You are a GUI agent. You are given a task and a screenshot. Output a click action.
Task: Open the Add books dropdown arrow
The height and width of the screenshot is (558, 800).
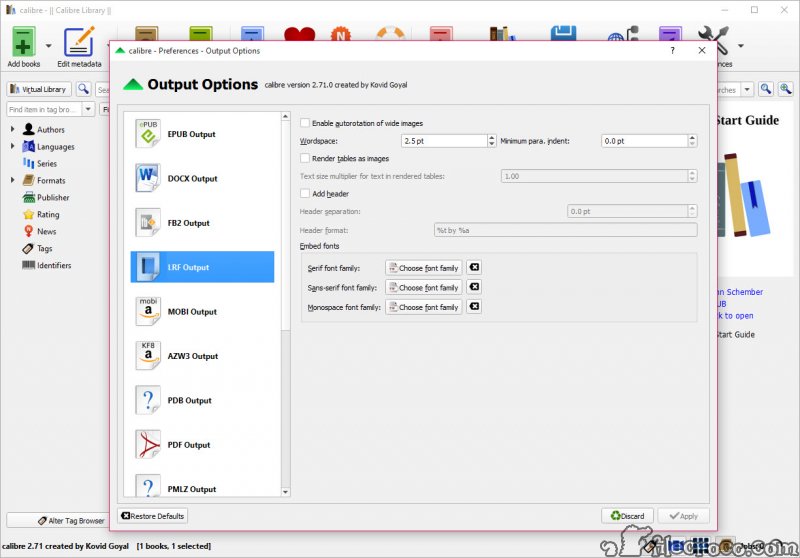[48, 46]
